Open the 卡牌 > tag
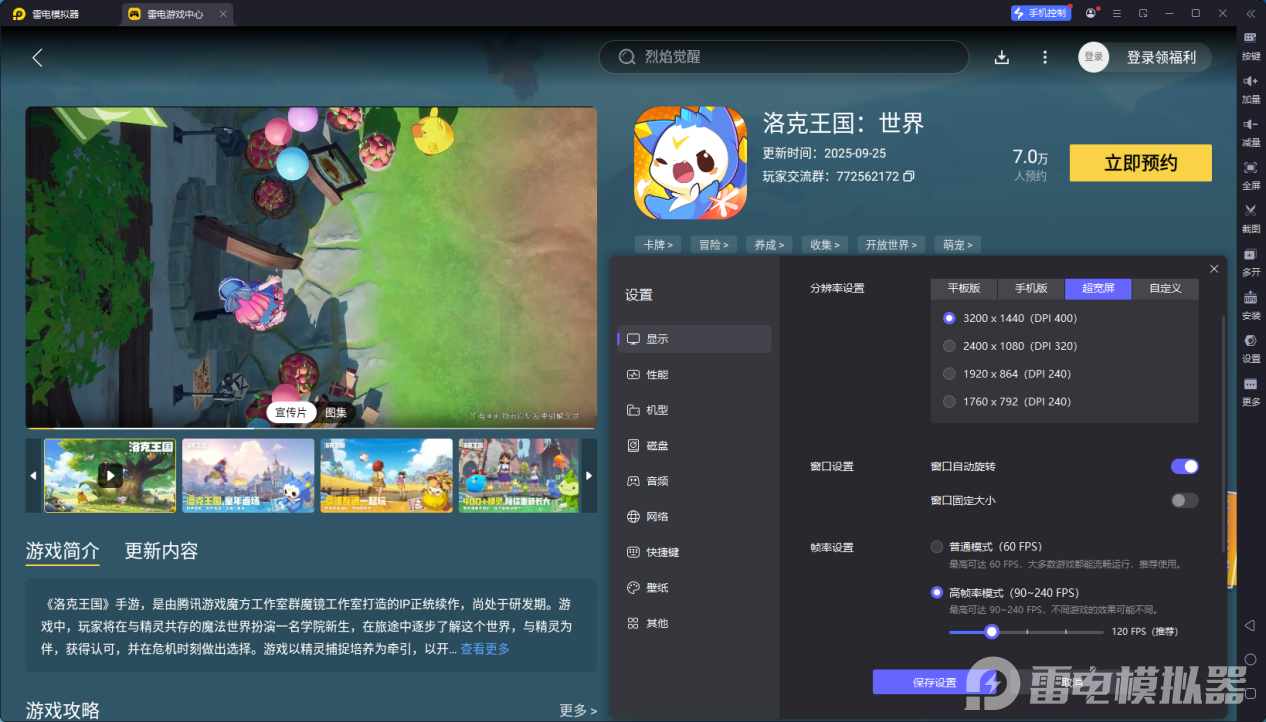 coord(657,244)
